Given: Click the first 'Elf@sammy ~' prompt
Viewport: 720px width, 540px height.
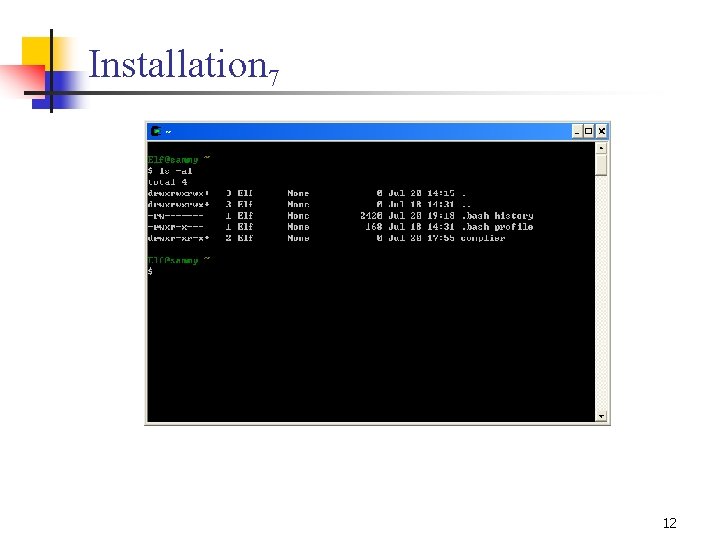Looking at the screenshot, I should click(179, 159).
